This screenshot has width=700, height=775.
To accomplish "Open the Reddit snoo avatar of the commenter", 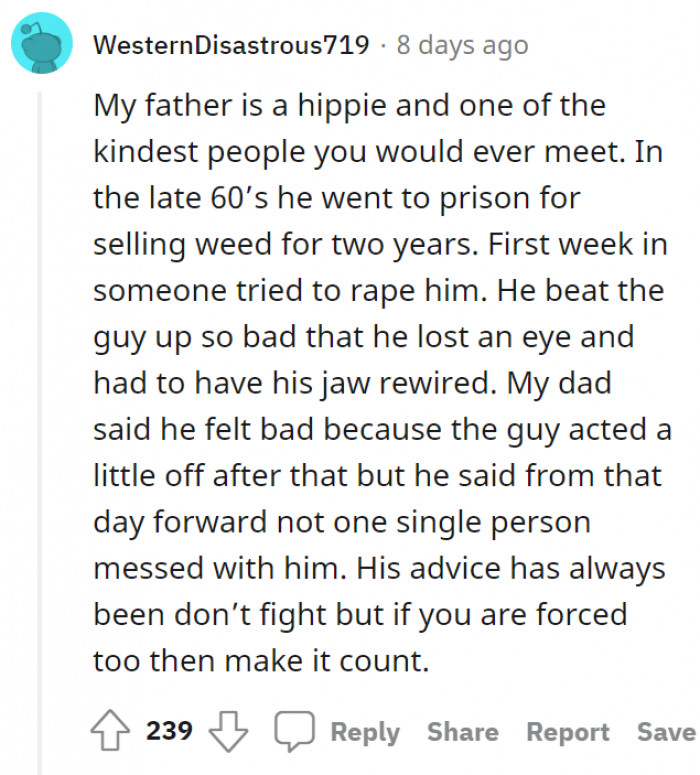I will [x=40, y=44].
